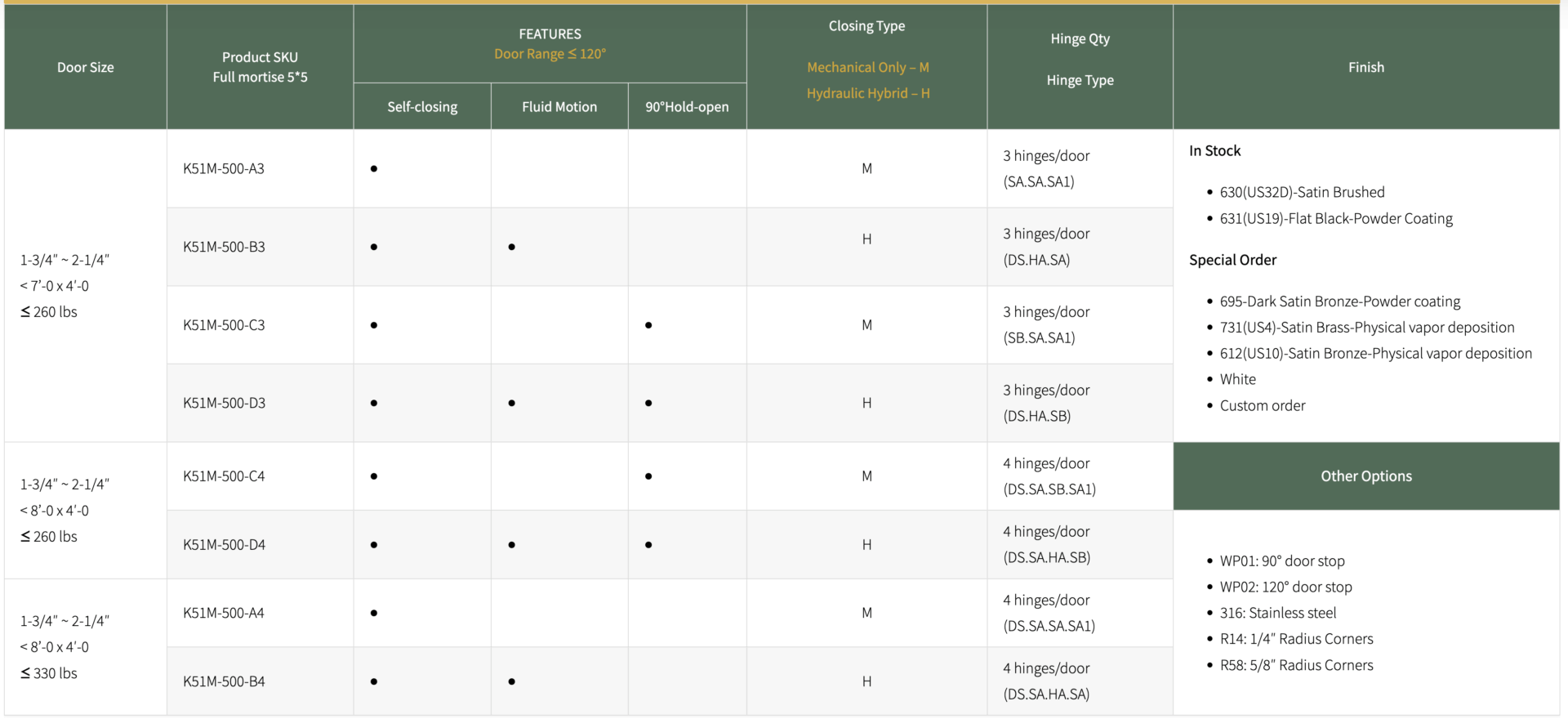
Task: Click the 90°Hold-open dot for K51M-500-C3
Action: coord(648,325)
